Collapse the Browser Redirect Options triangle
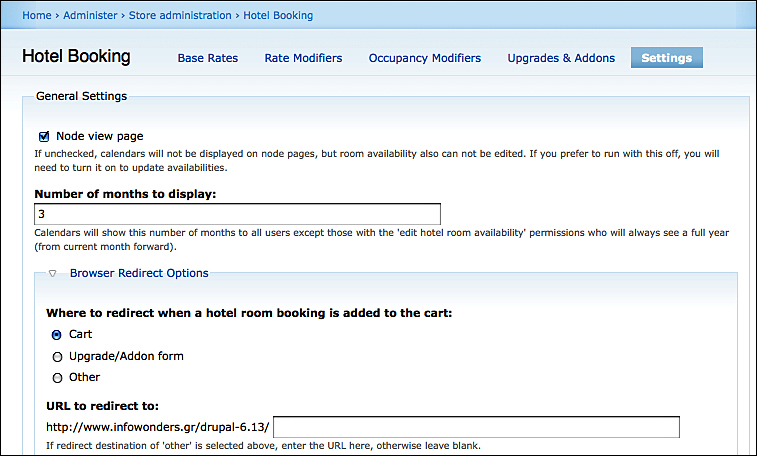The height and width of the screenshot is (456, 757). 52,273
